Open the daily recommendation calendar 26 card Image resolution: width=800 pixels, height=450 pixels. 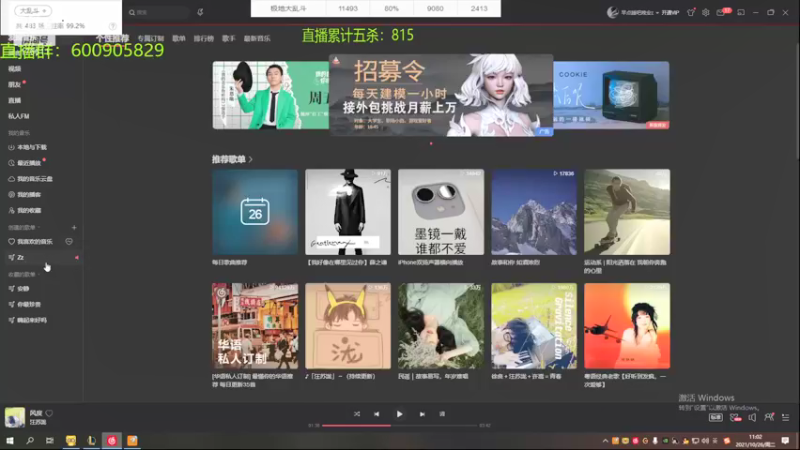tap(255, 212)
